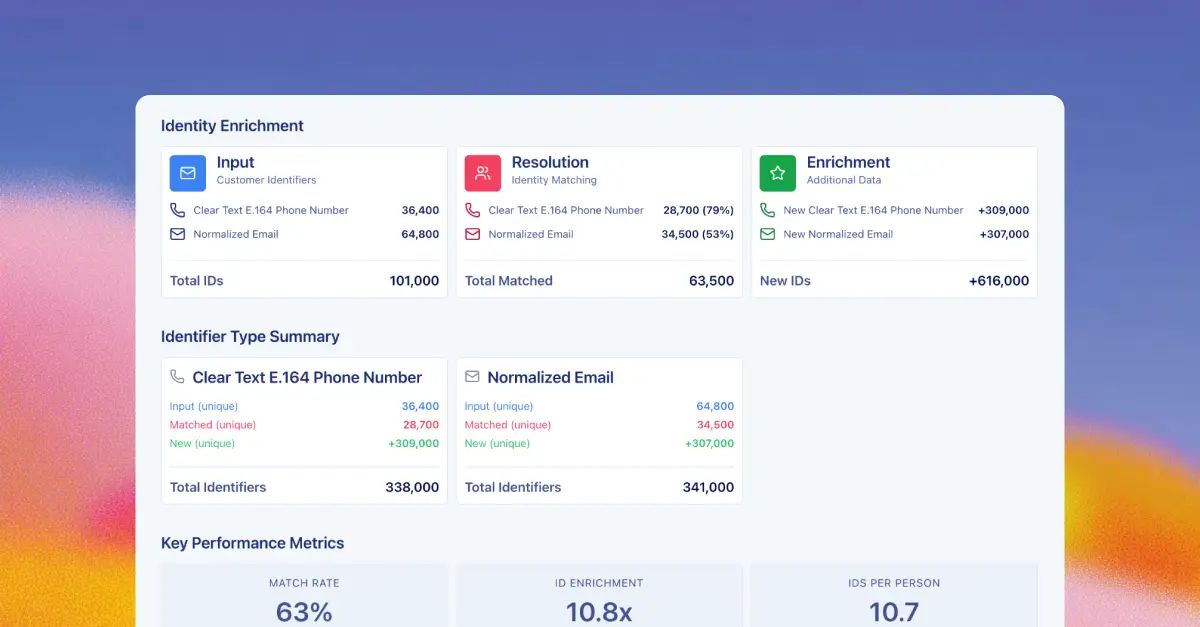Select the "Total IDs" label
The width and height of the screenshot is (1200, 627).
[197, 281]
